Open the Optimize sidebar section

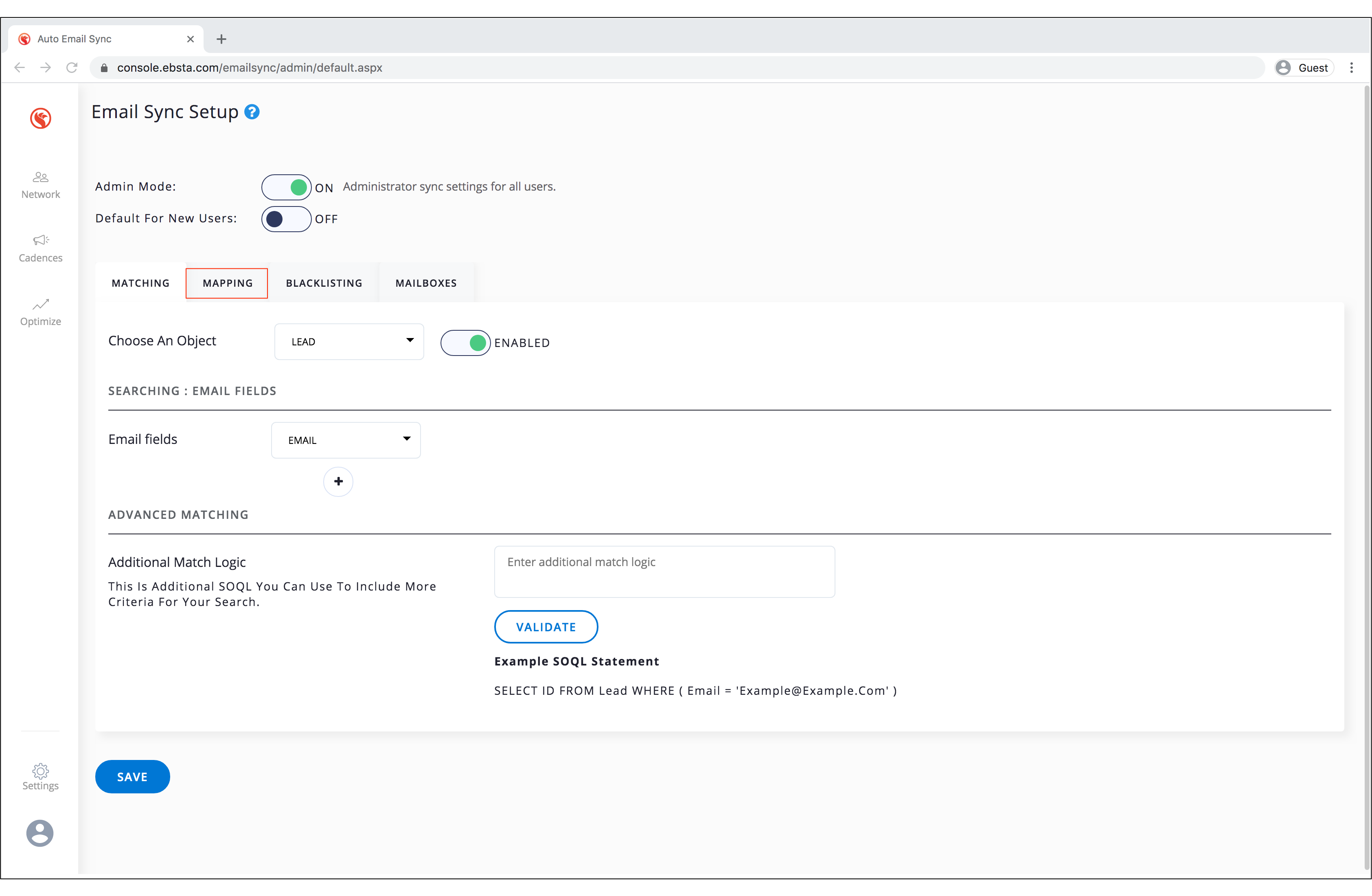(x=40, y=312)
